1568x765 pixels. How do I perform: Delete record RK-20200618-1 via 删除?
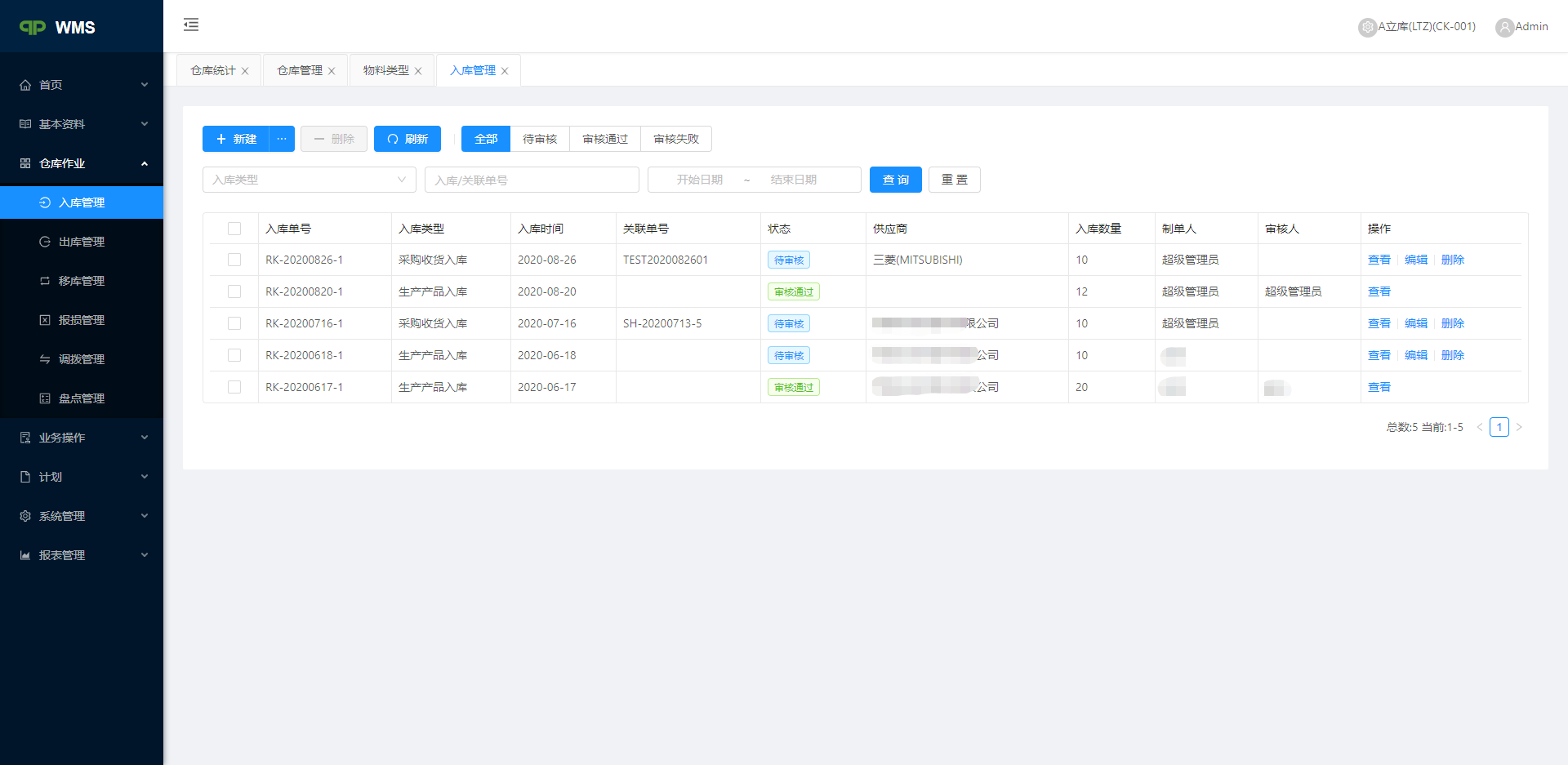pyautogui.click(x=1453, y=355)
